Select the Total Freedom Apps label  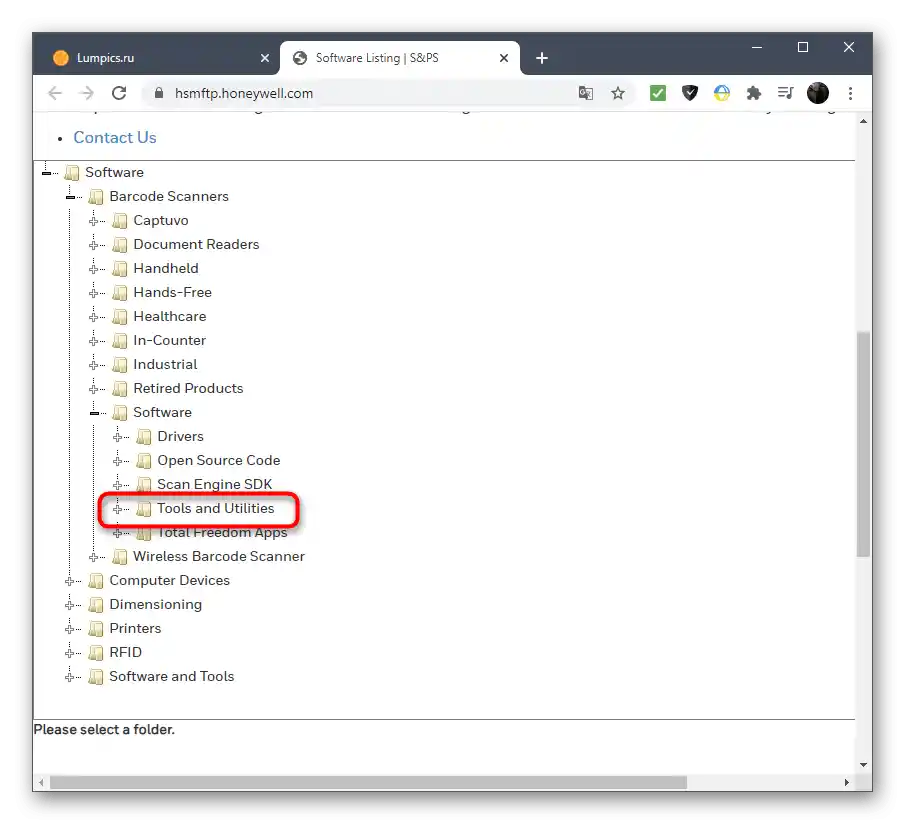point(222,533)
